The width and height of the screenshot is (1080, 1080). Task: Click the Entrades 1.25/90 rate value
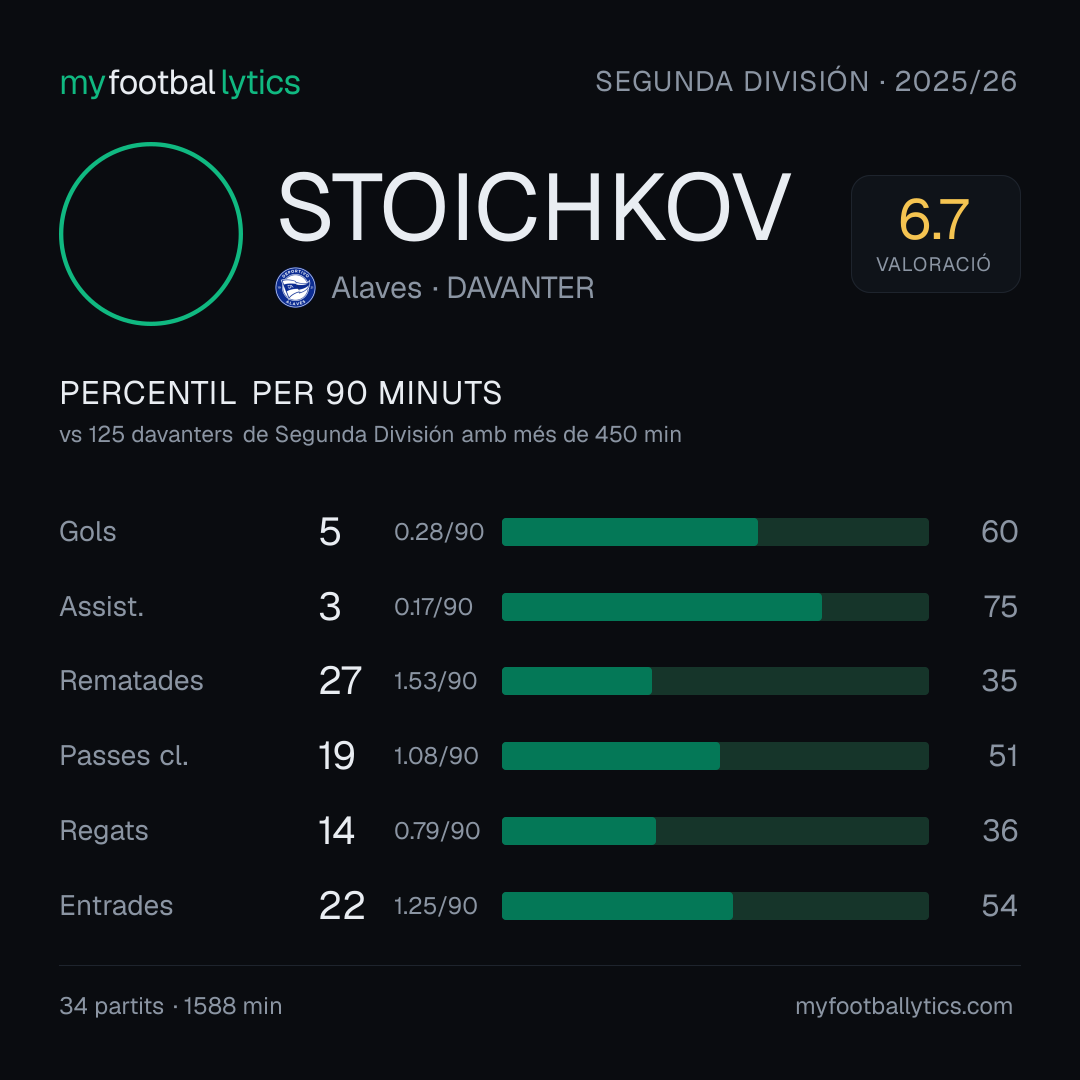435,906
